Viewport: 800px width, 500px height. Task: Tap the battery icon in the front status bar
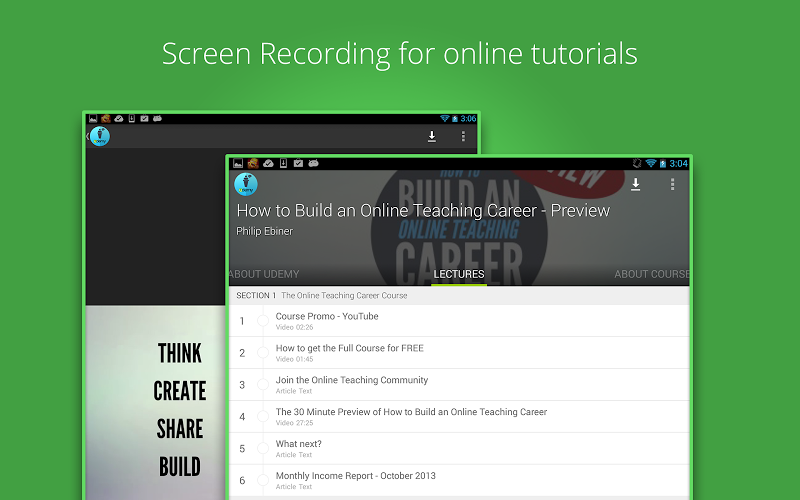pos(662,163)
